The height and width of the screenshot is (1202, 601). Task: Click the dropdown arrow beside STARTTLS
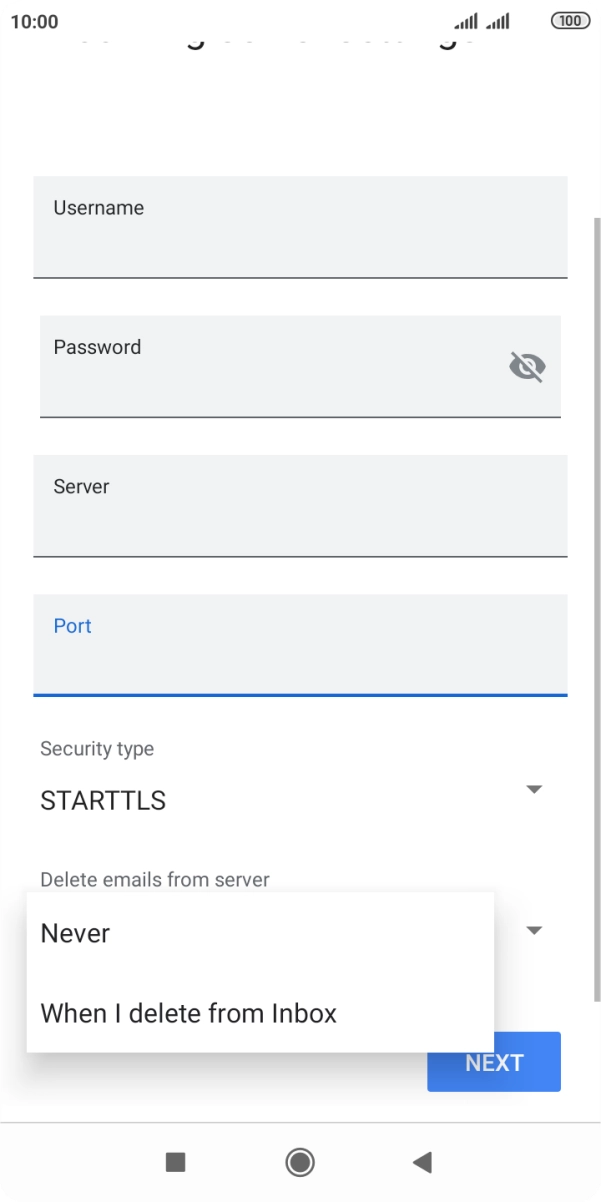coord(534,789)
